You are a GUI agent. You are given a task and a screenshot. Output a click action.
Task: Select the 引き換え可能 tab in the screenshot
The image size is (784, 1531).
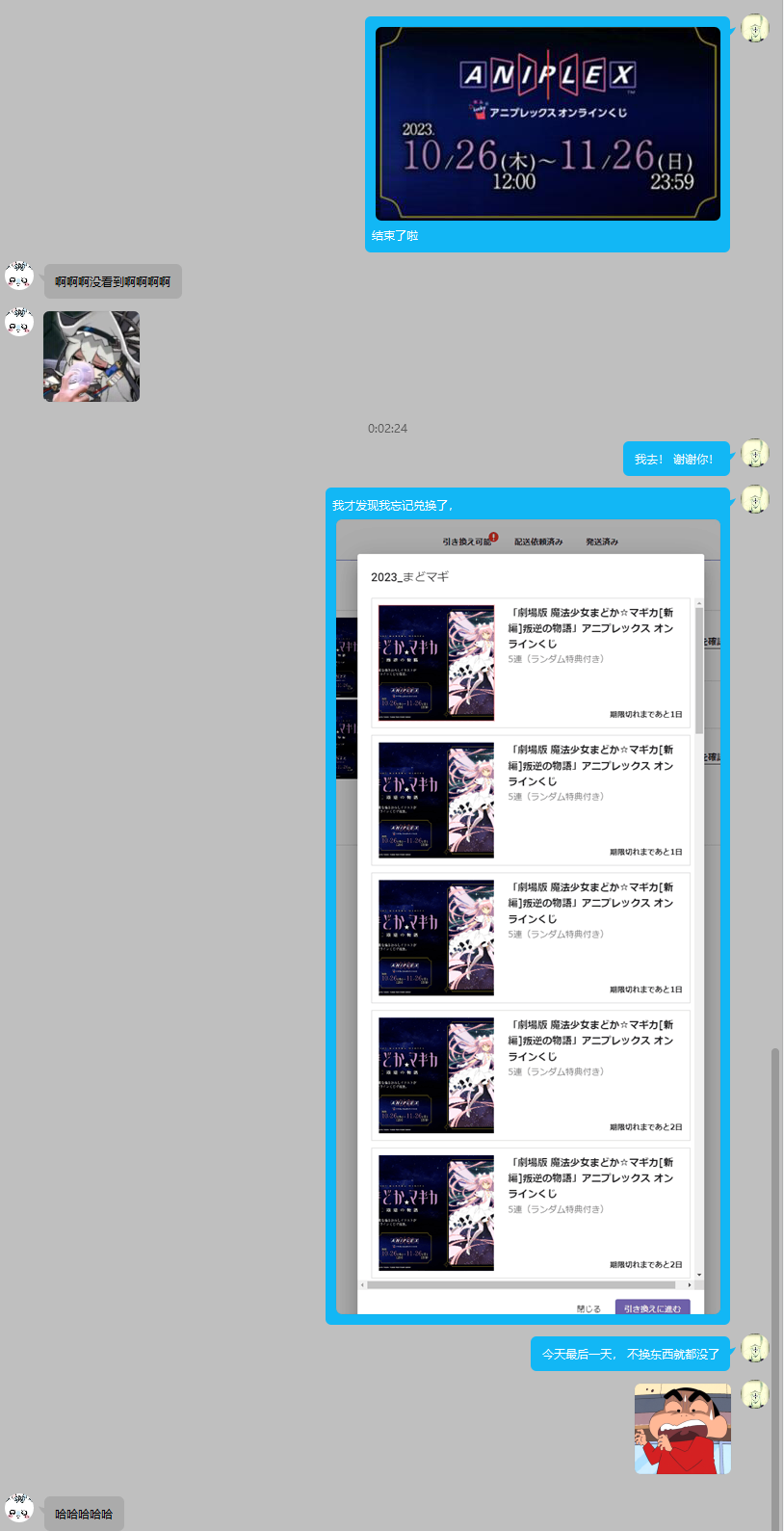point(467,541)
